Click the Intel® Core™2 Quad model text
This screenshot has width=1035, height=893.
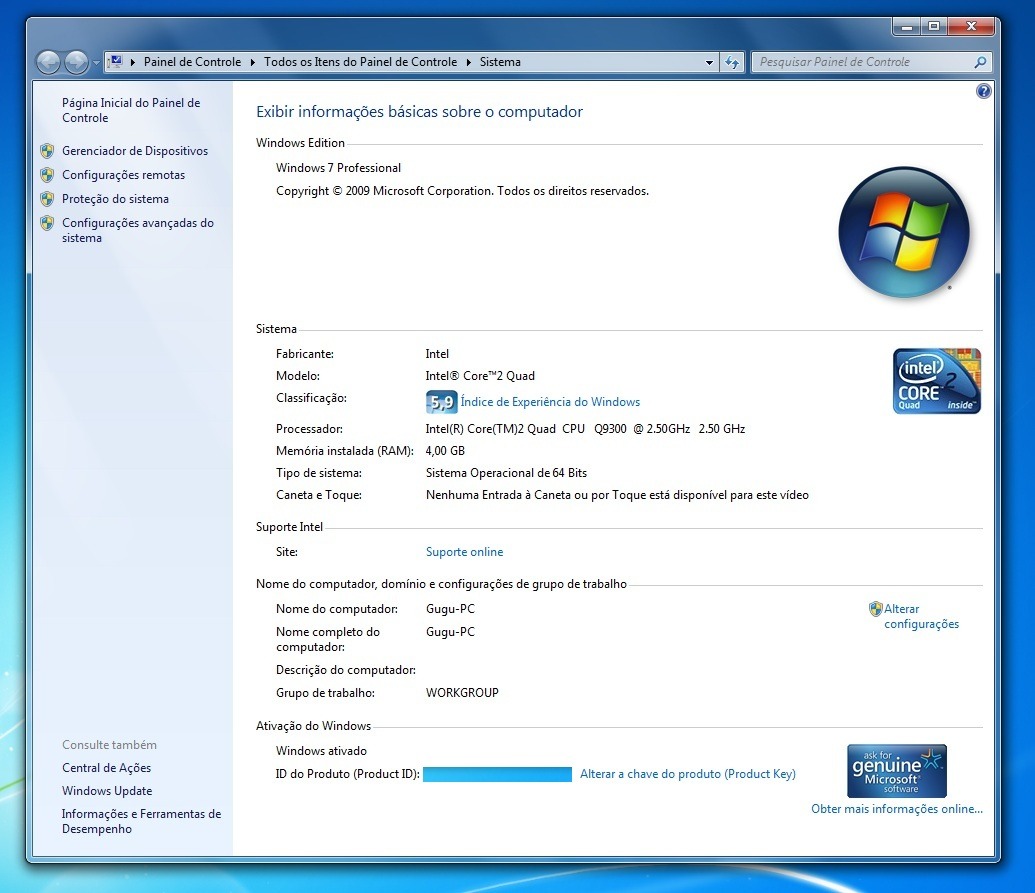[x=480, y=376]
